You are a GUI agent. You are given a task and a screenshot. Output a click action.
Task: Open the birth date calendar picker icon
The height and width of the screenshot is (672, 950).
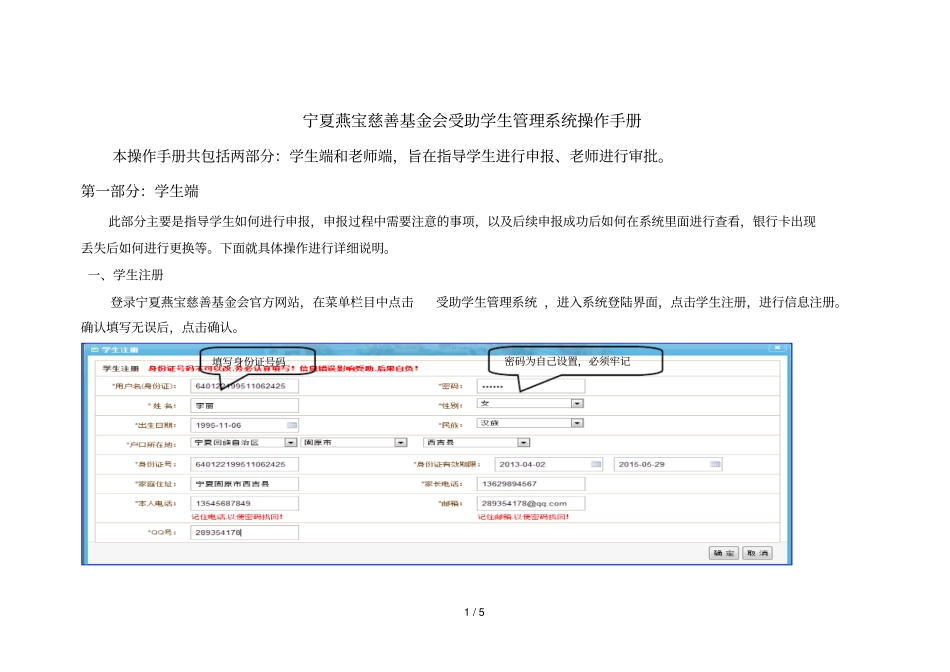[291, 425]
